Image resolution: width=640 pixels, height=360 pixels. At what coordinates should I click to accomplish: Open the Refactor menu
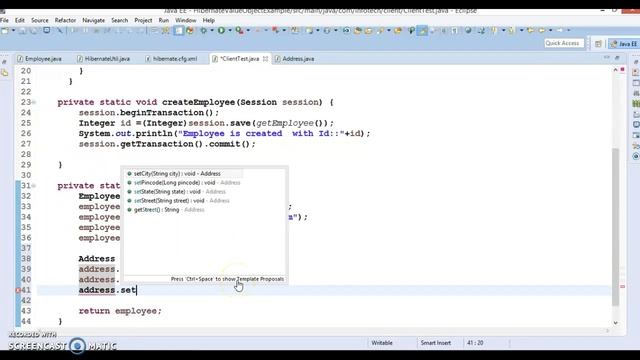click(x=65, y=20)
